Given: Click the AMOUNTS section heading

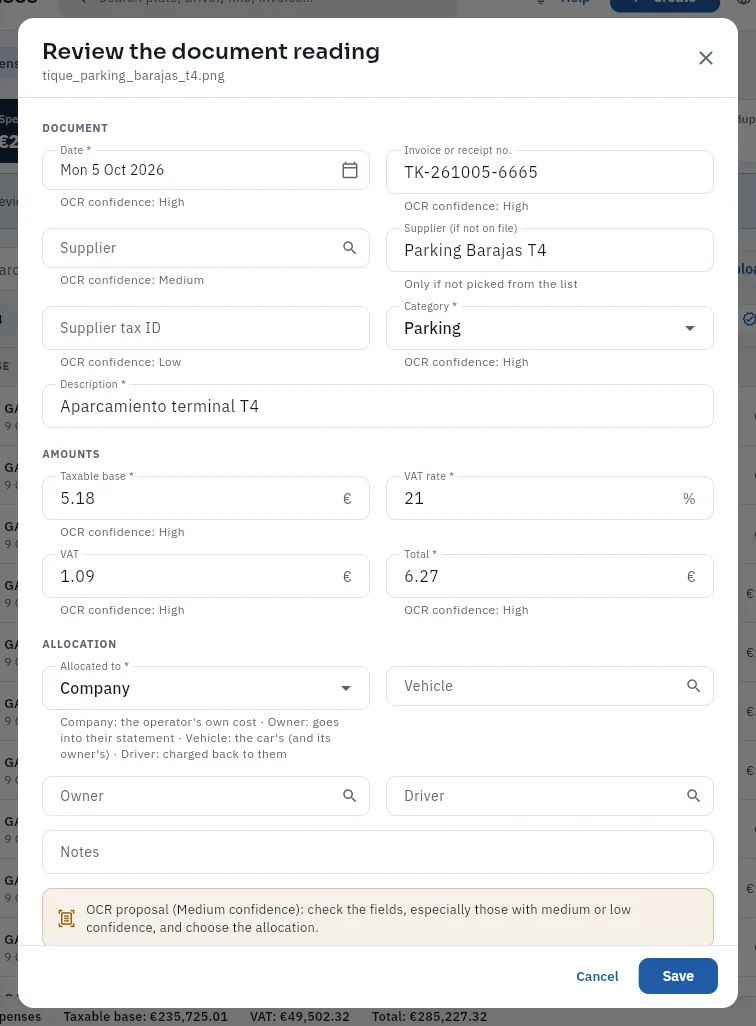Looking at the screenshot, I should [x=71, y=454].
